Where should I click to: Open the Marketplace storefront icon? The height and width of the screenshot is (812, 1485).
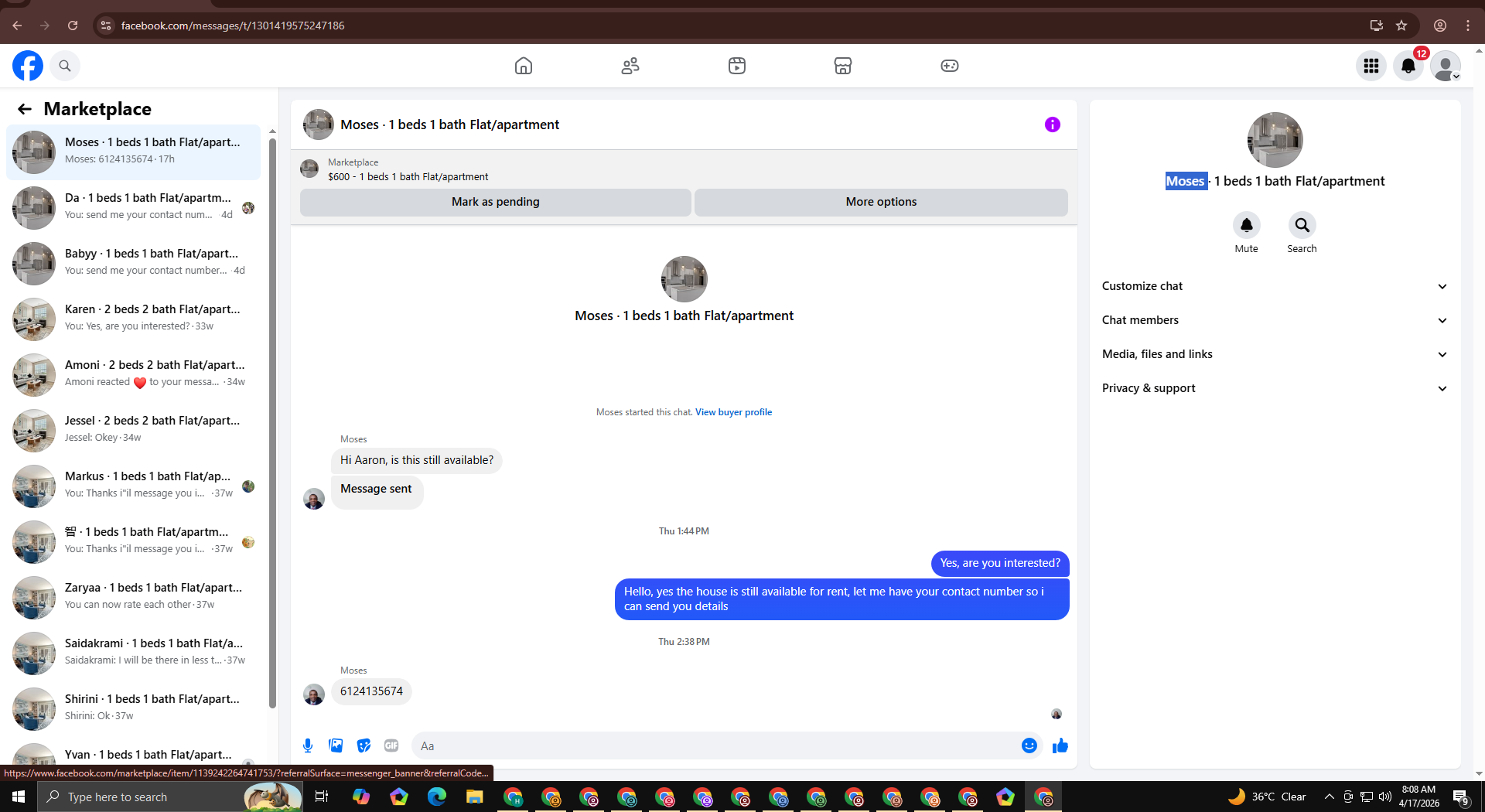coord(843,66)
